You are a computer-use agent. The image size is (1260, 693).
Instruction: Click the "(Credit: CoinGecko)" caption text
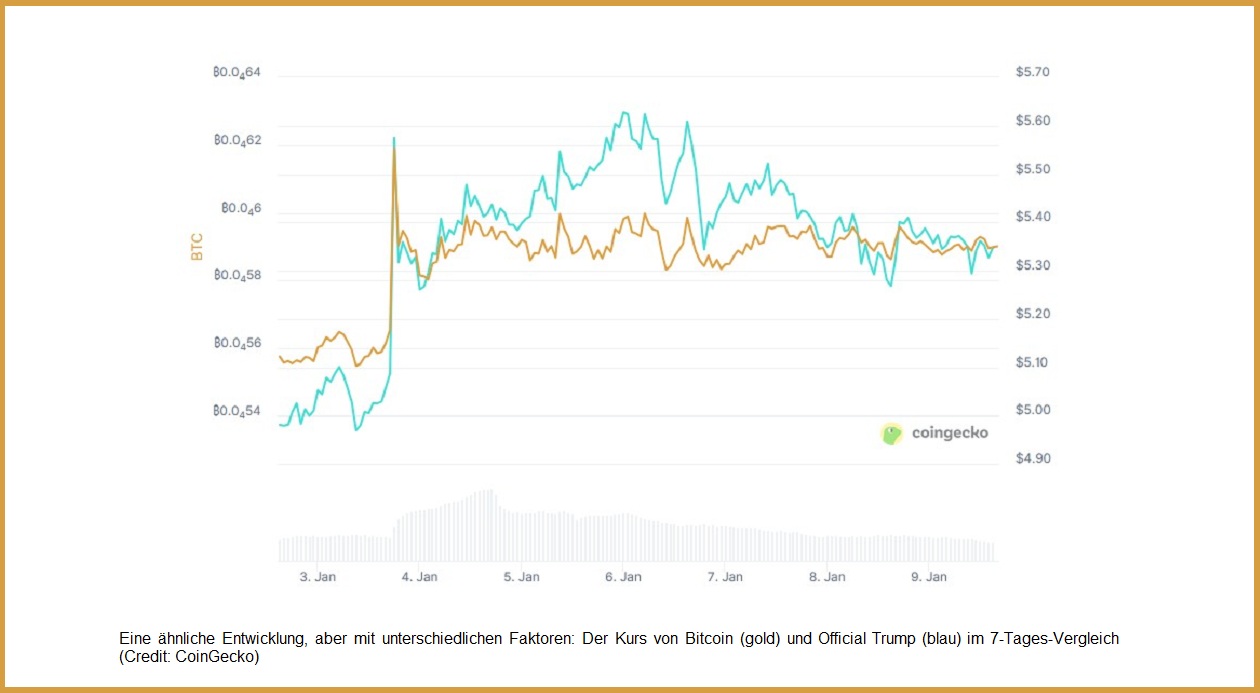click(189, 657)
